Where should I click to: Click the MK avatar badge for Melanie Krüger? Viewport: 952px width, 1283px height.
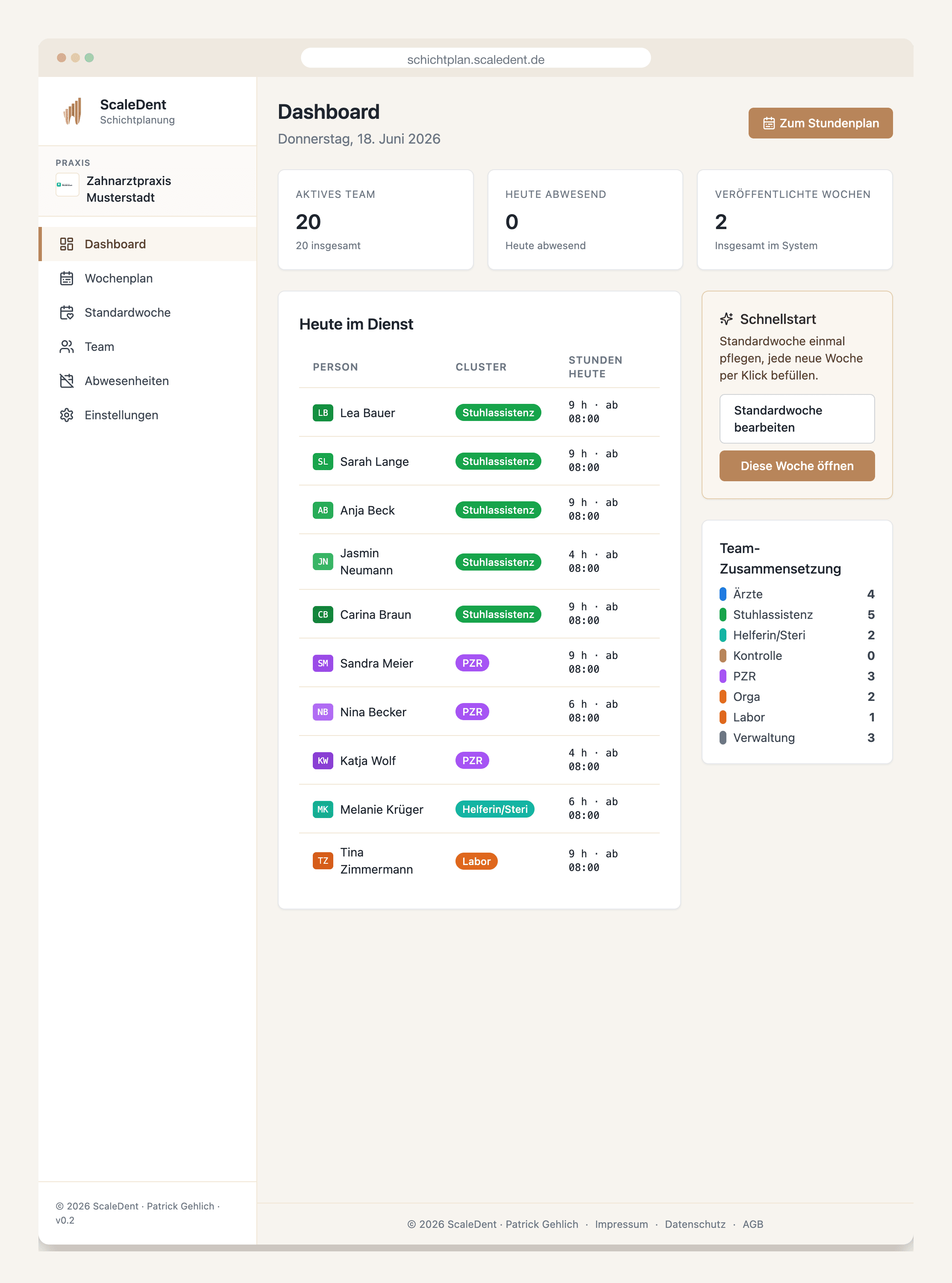point(323,809)
